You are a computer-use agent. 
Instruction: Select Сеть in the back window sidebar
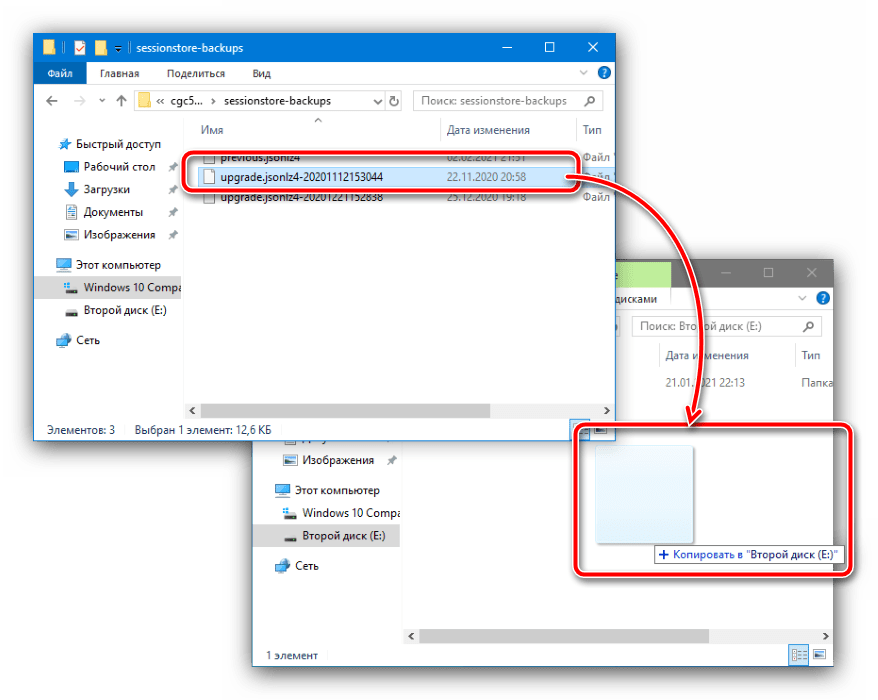click(307, 565)
